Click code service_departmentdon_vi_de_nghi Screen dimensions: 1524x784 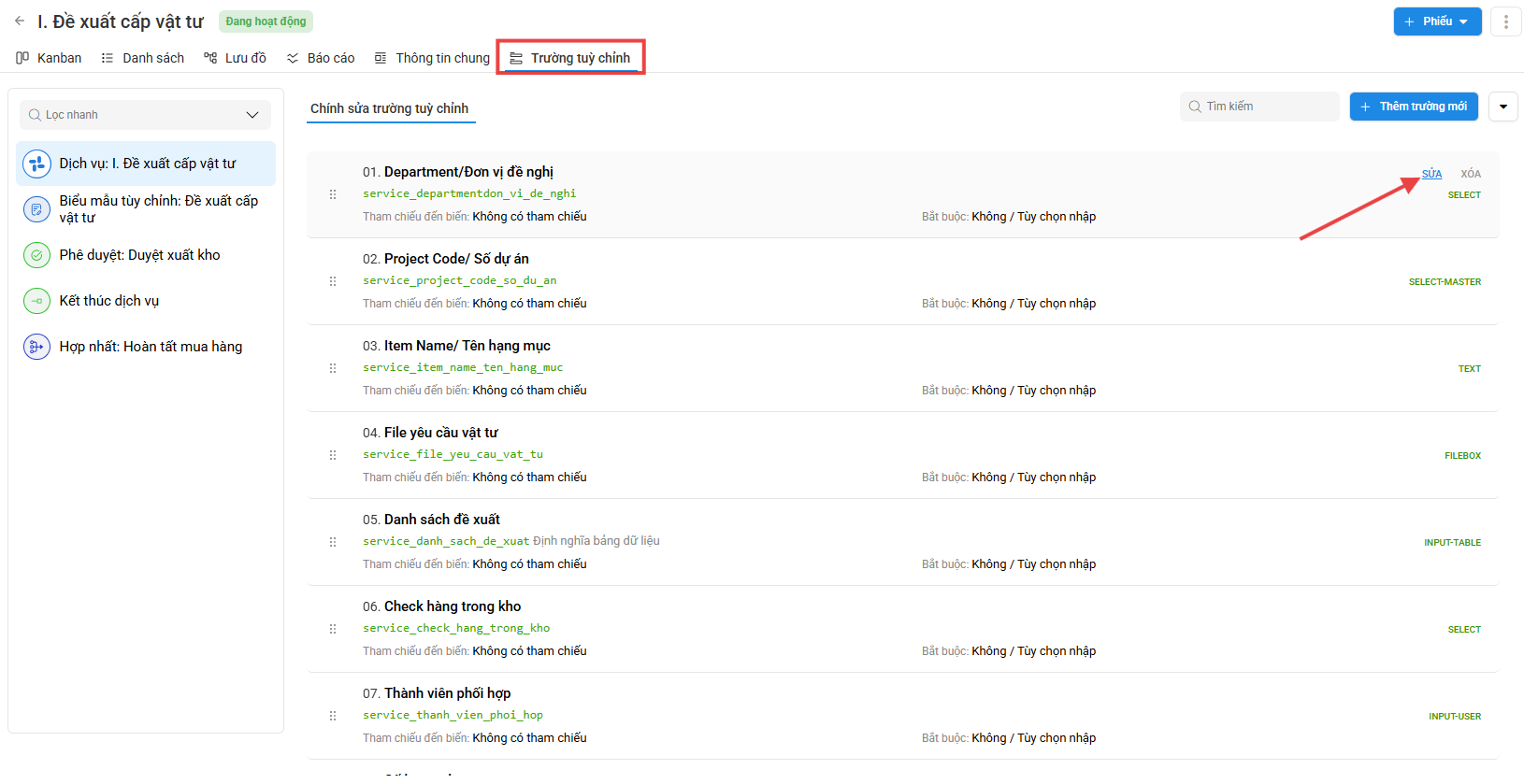click(x=469, y=193)
